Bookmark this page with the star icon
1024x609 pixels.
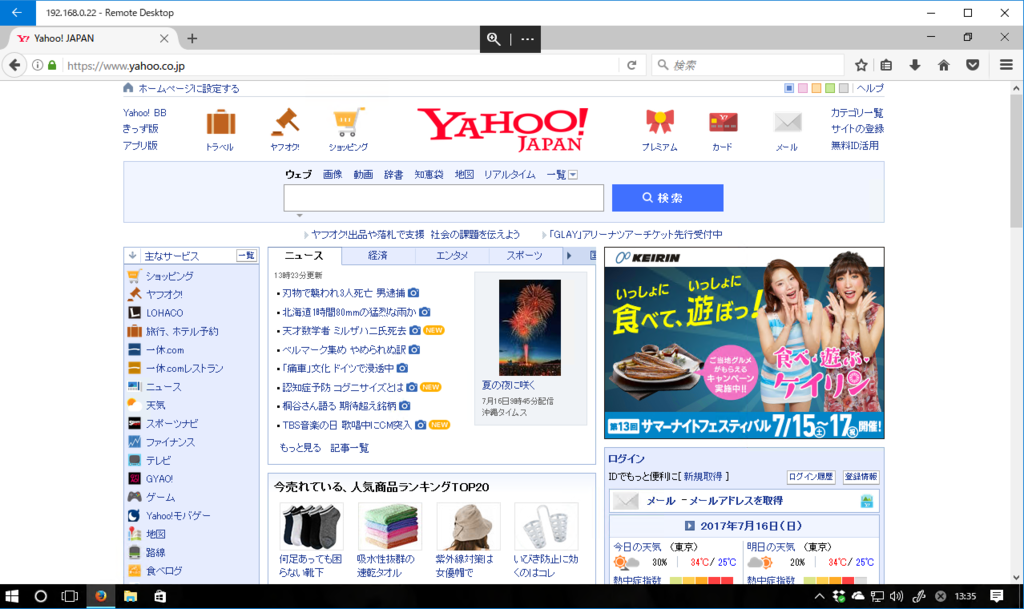(x=861, y=65)
